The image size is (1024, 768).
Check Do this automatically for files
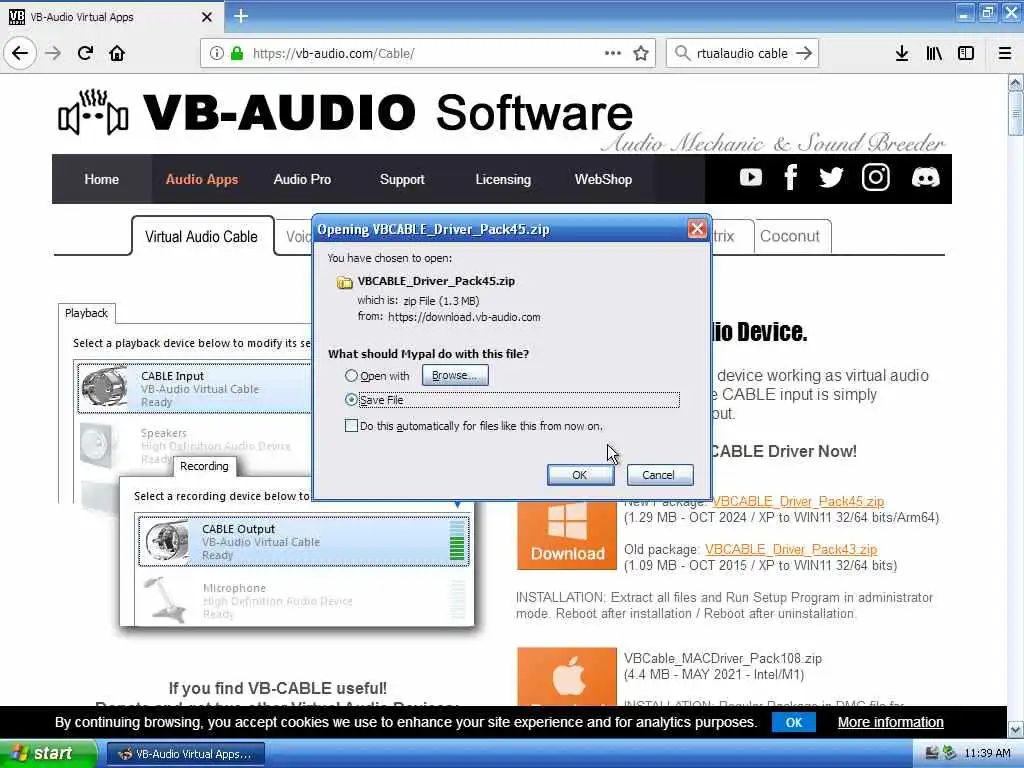[x=351, y=426]
